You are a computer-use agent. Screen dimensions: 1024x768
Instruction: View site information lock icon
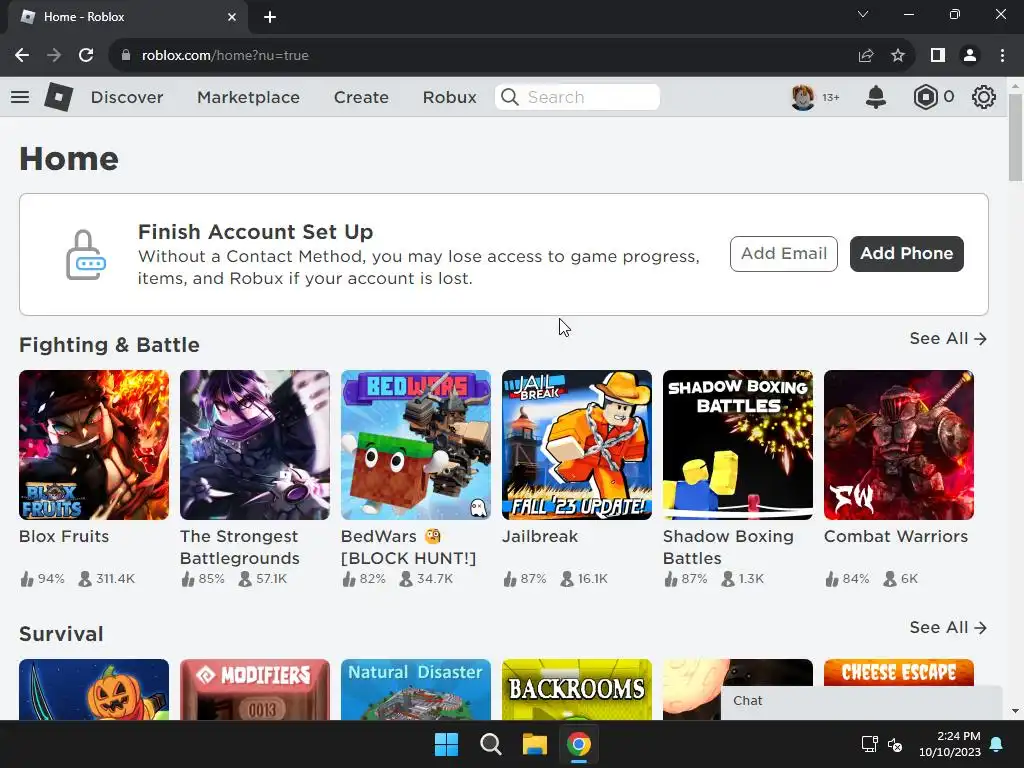(x=126, y=56)
